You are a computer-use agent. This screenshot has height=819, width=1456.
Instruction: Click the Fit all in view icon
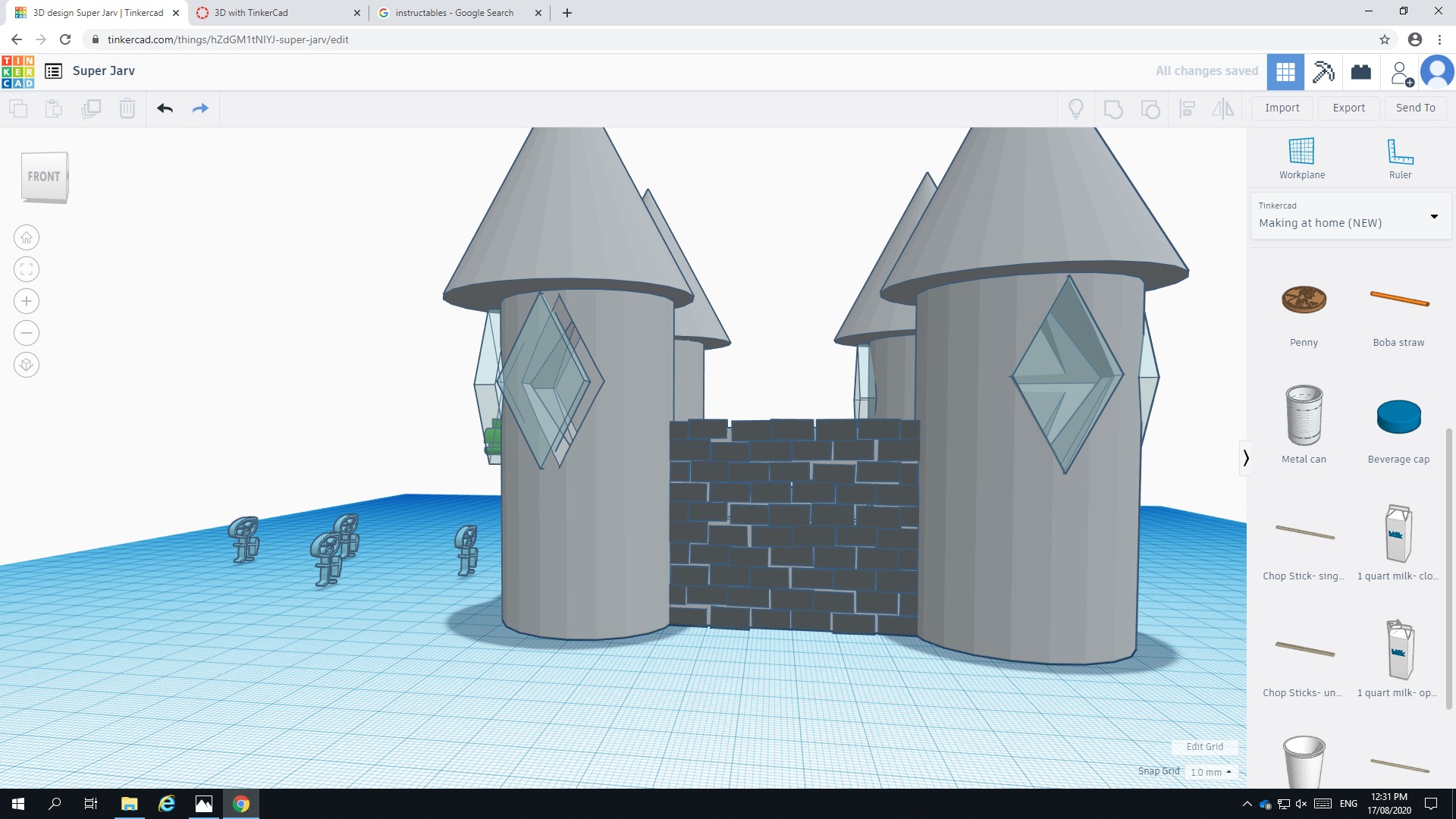[27, 269]
